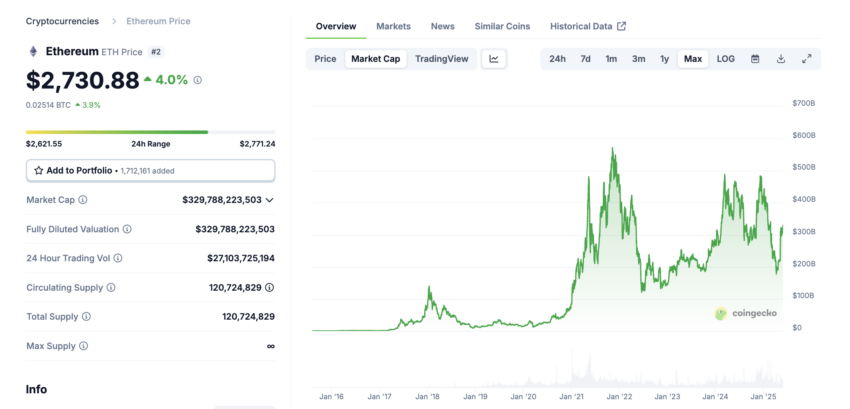Select the 1y time range

point(664,59)
